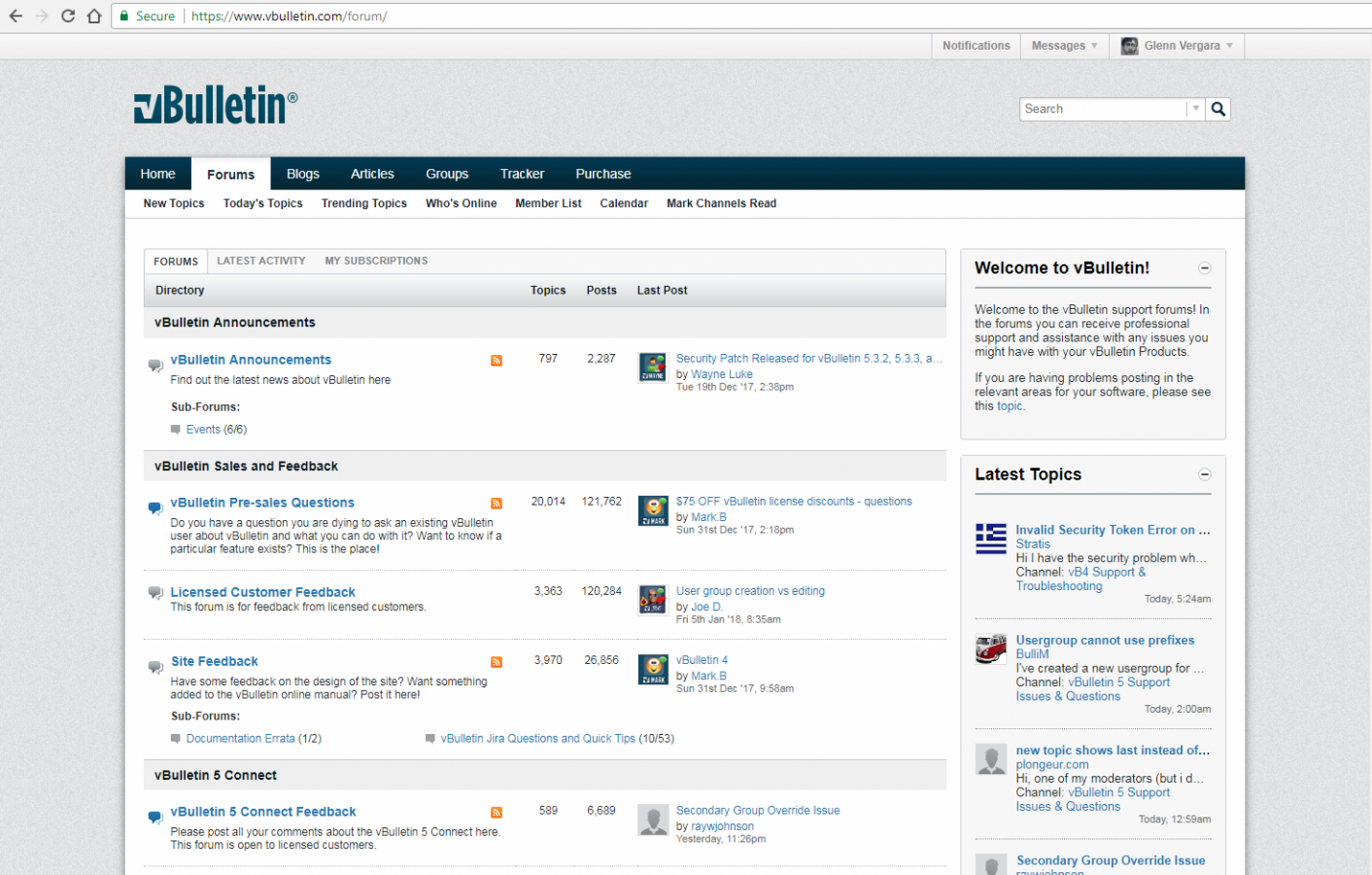Screen dimensions: 1372x875
Task: Click plongeur.com default avatar
Action: (991, 759)
